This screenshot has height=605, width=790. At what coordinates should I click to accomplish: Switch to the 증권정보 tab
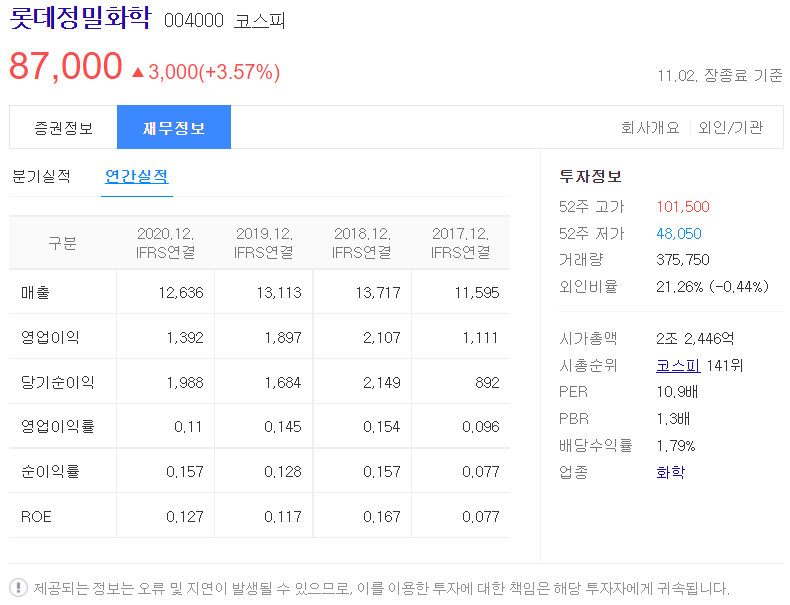tap(63, 127)
